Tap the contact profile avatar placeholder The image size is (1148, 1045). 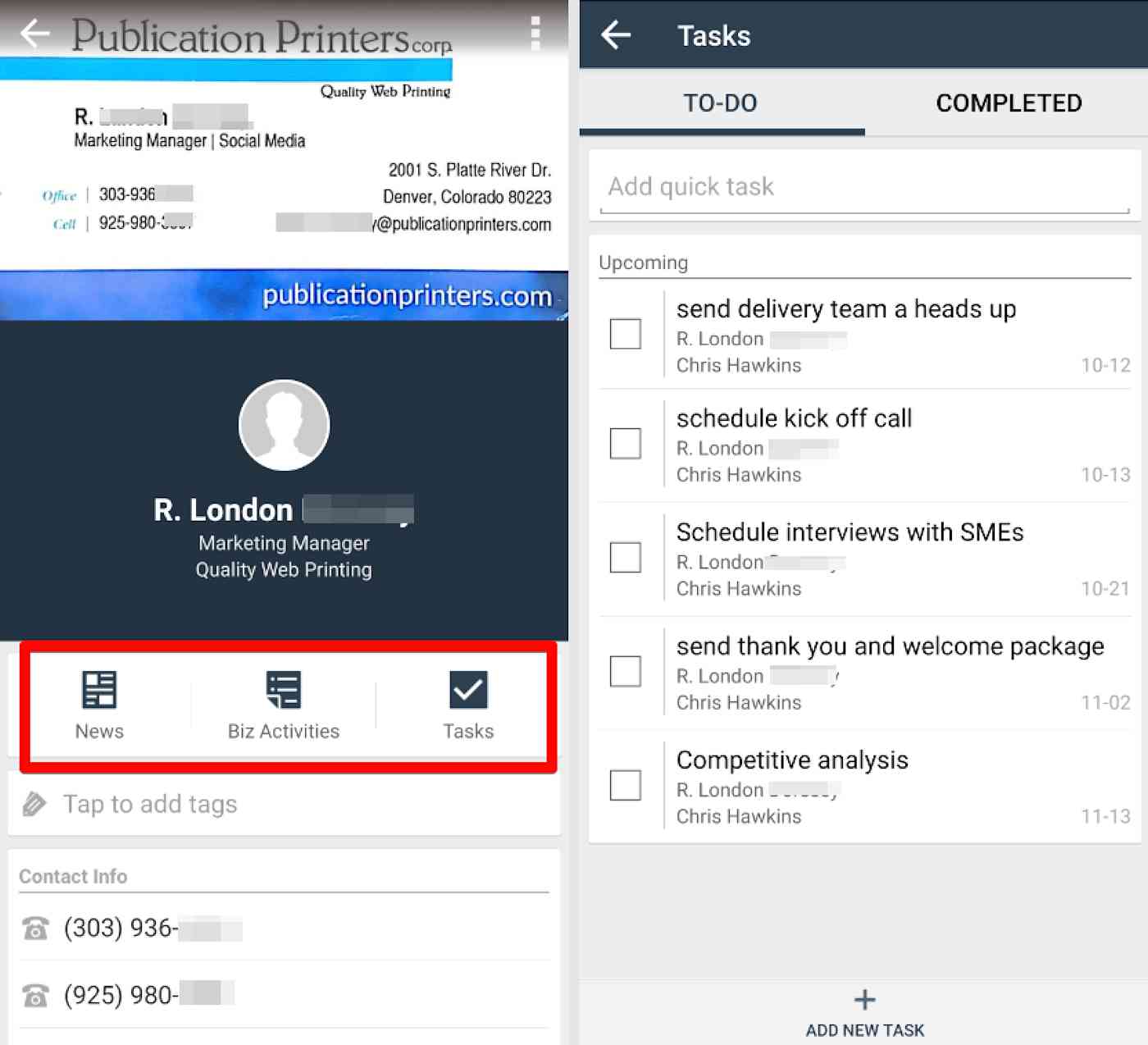point(284,425)
